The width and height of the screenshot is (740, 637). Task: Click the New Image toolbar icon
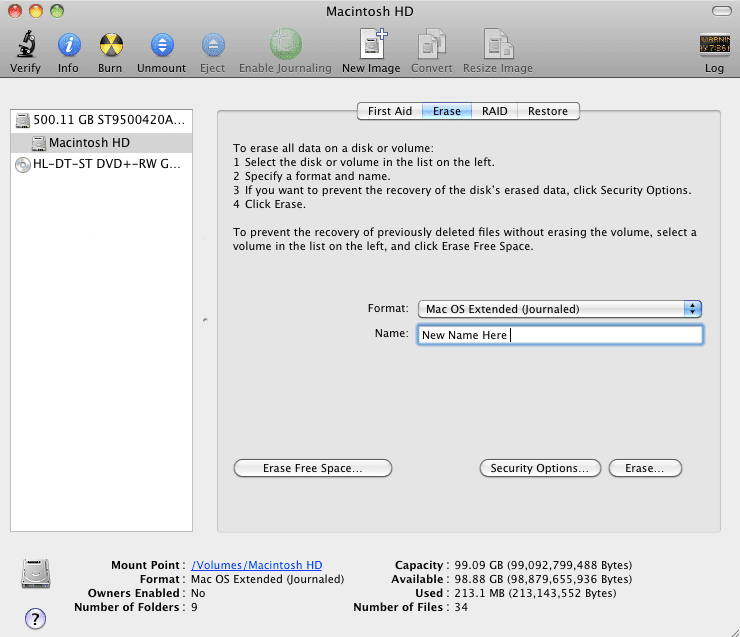point(371,45)
